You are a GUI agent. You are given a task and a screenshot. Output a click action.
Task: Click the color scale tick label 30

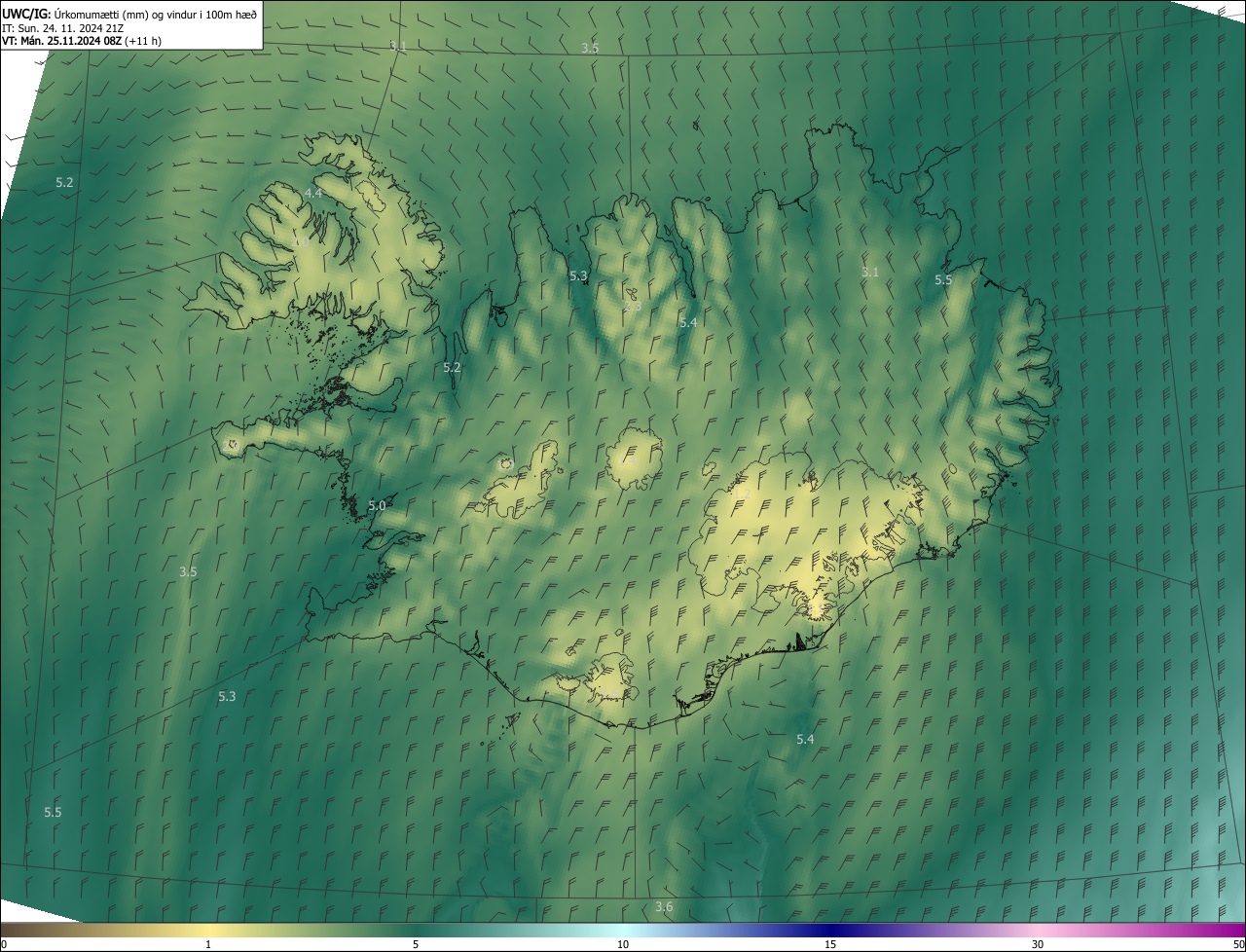point(1038,945)
